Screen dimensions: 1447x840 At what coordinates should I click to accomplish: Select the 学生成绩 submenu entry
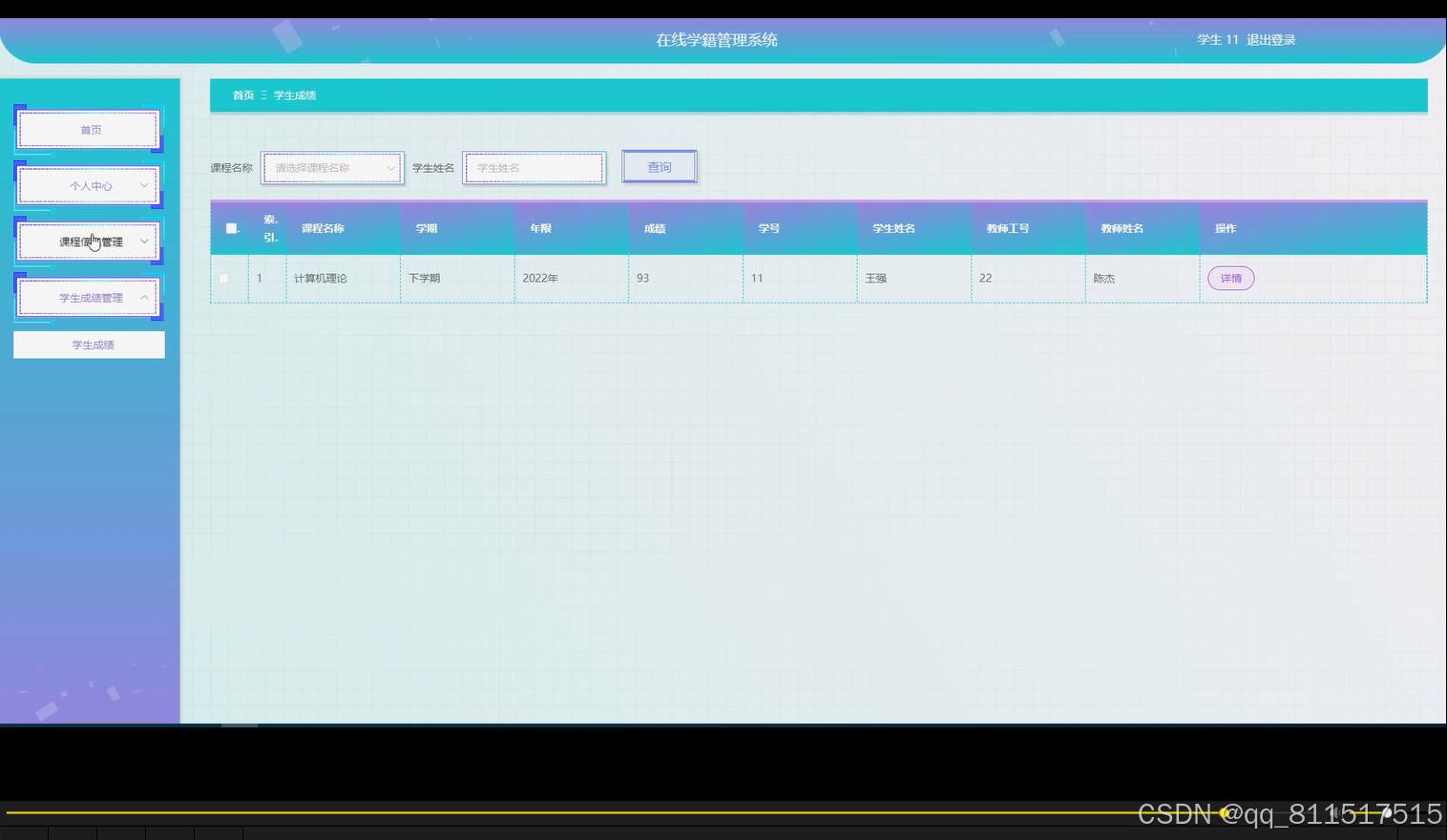[x=89, y=345]
